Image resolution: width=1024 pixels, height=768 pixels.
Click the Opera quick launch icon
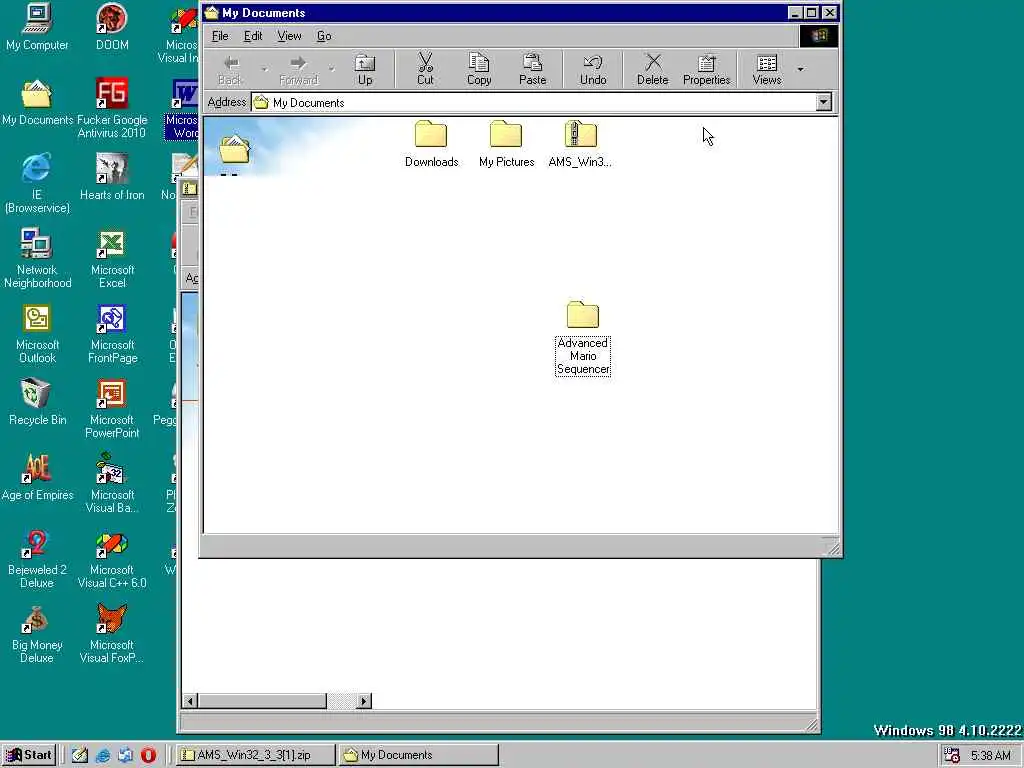click(148, 755)
